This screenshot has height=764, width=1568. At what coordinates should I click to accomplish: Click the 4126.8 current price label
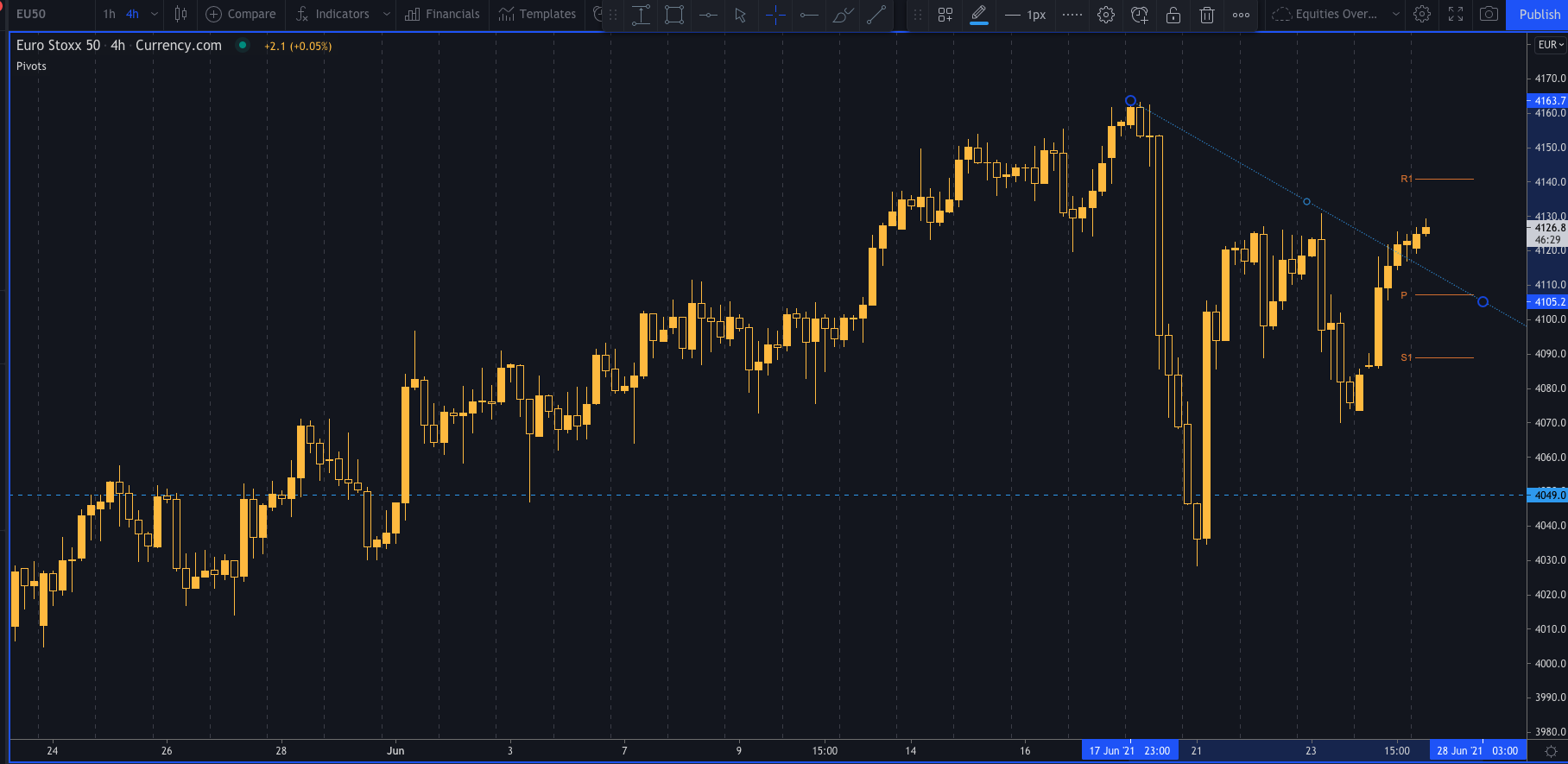click(1548, 228)
